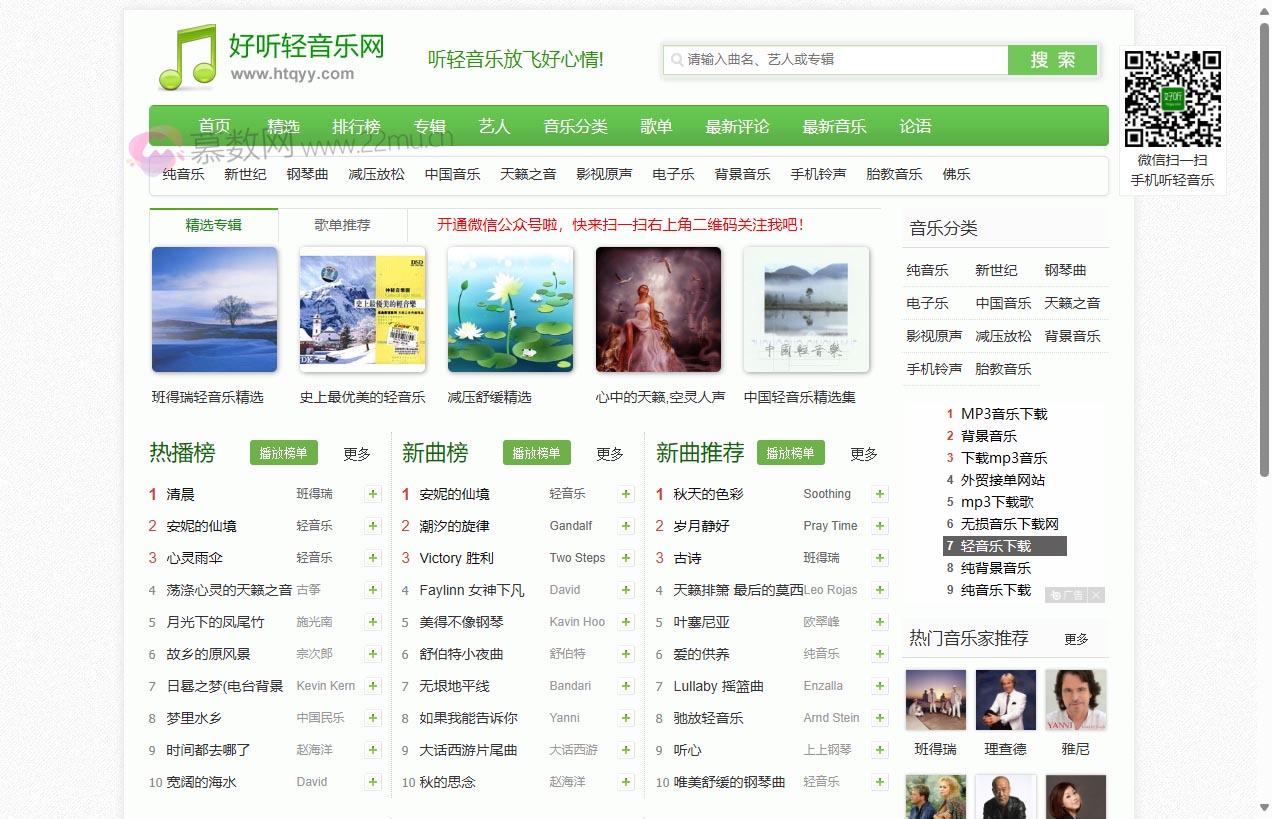Open the 艺人 navigation menu
This screenshot has height=819, width=1272.
click(x=495, y=126)
